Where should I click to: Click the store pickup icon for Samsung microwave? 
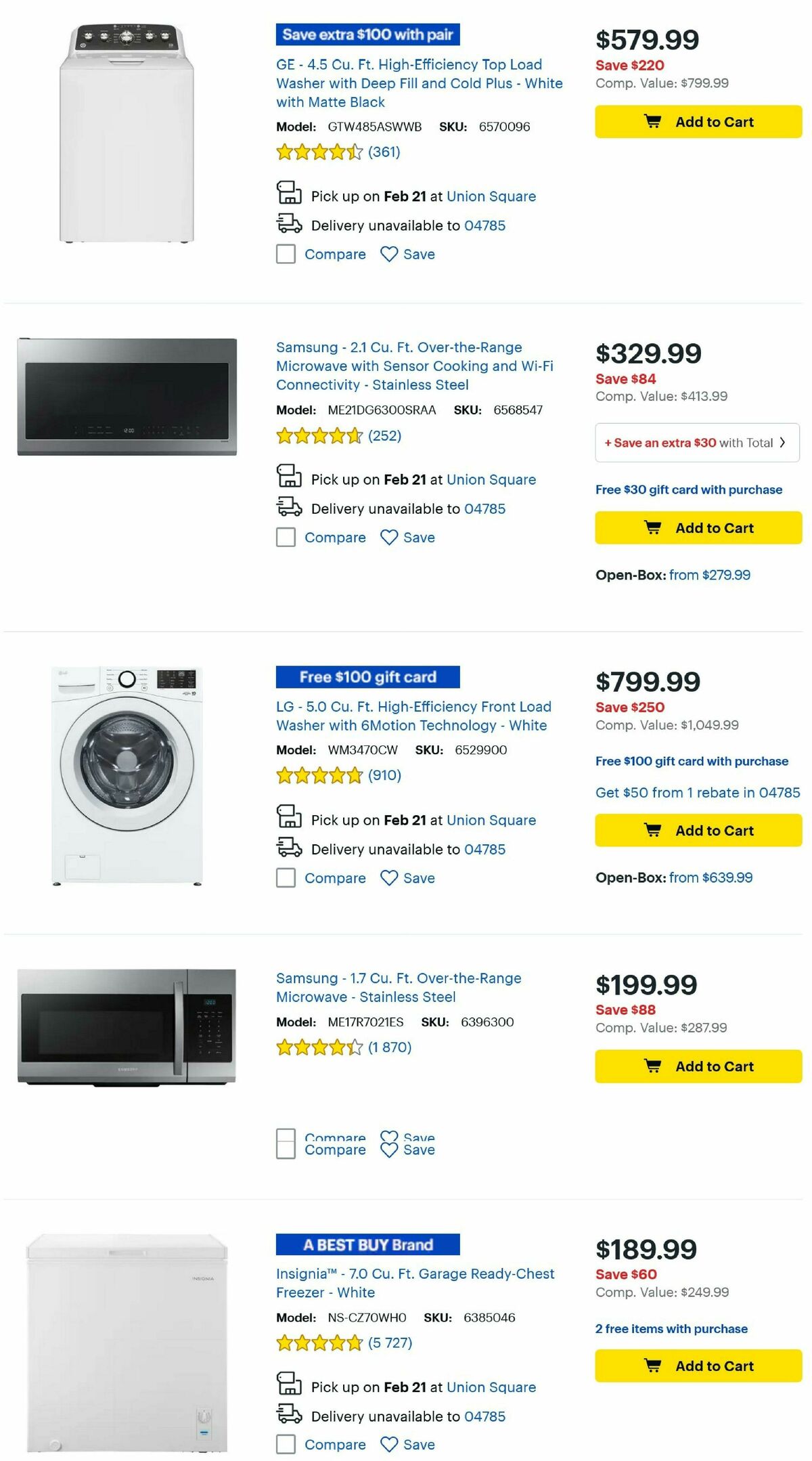(x=290, y=478)
